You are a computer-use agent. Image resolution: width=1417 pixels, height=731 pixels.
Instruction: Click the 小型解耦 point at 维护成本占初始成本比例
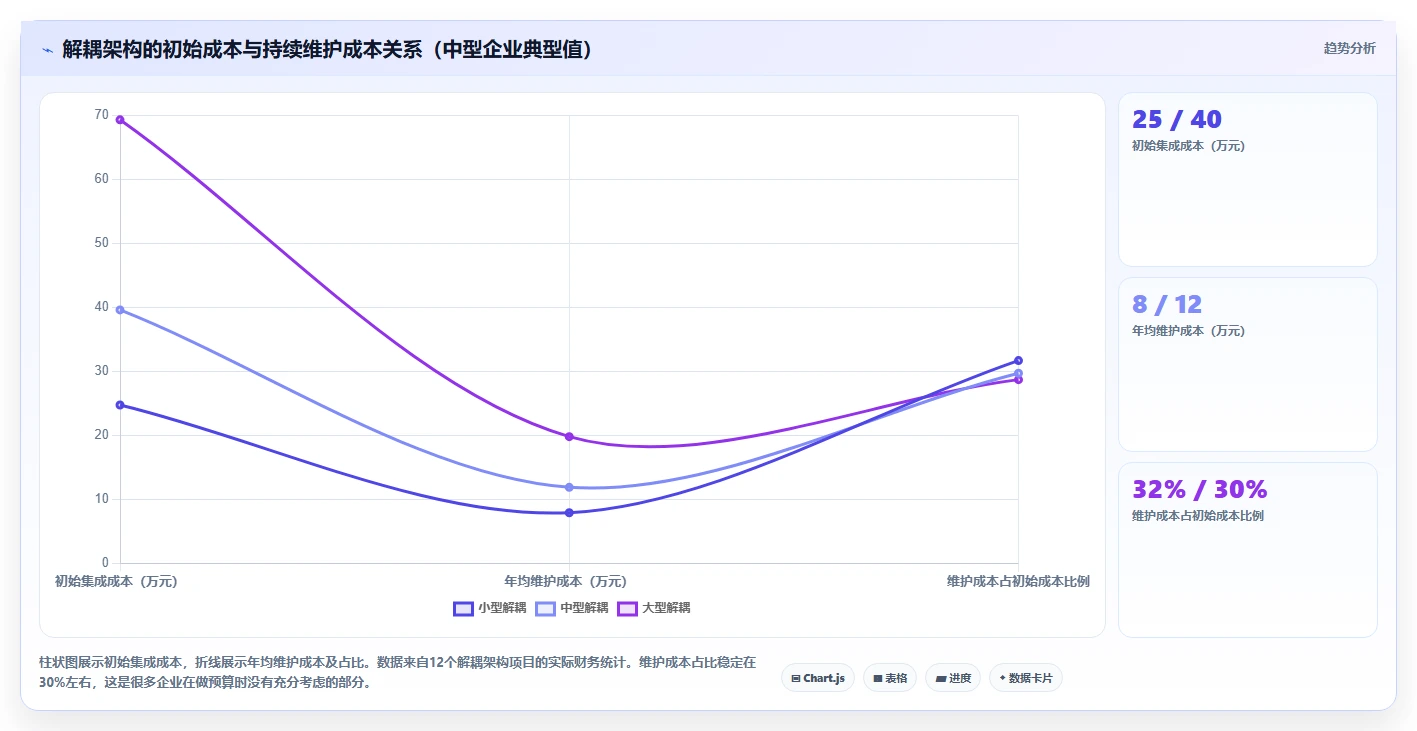(x=1018, y=360)
